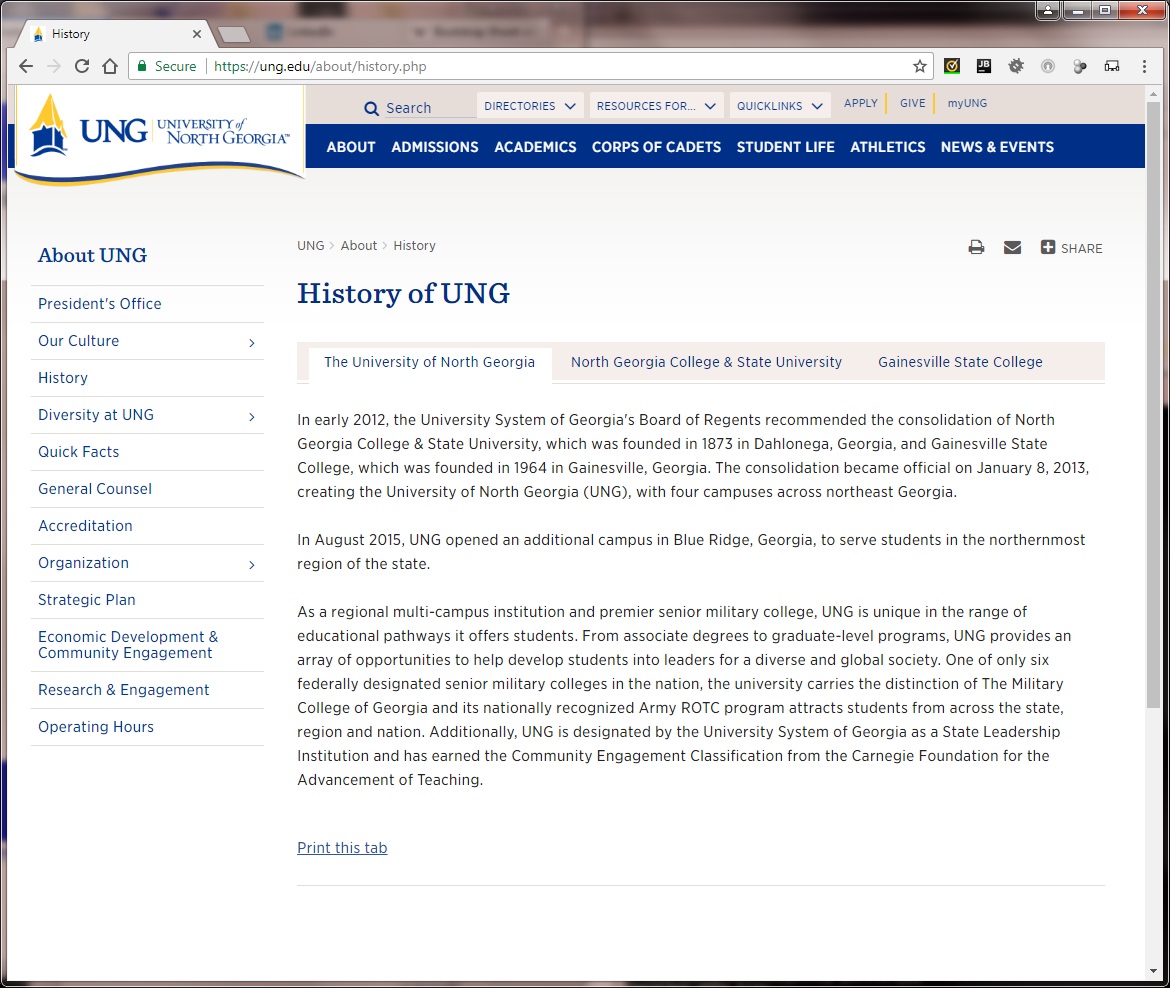Open the RESOURCES FOR... dropdown
This screenshot has height=988, width=1170.
[656, 106]
